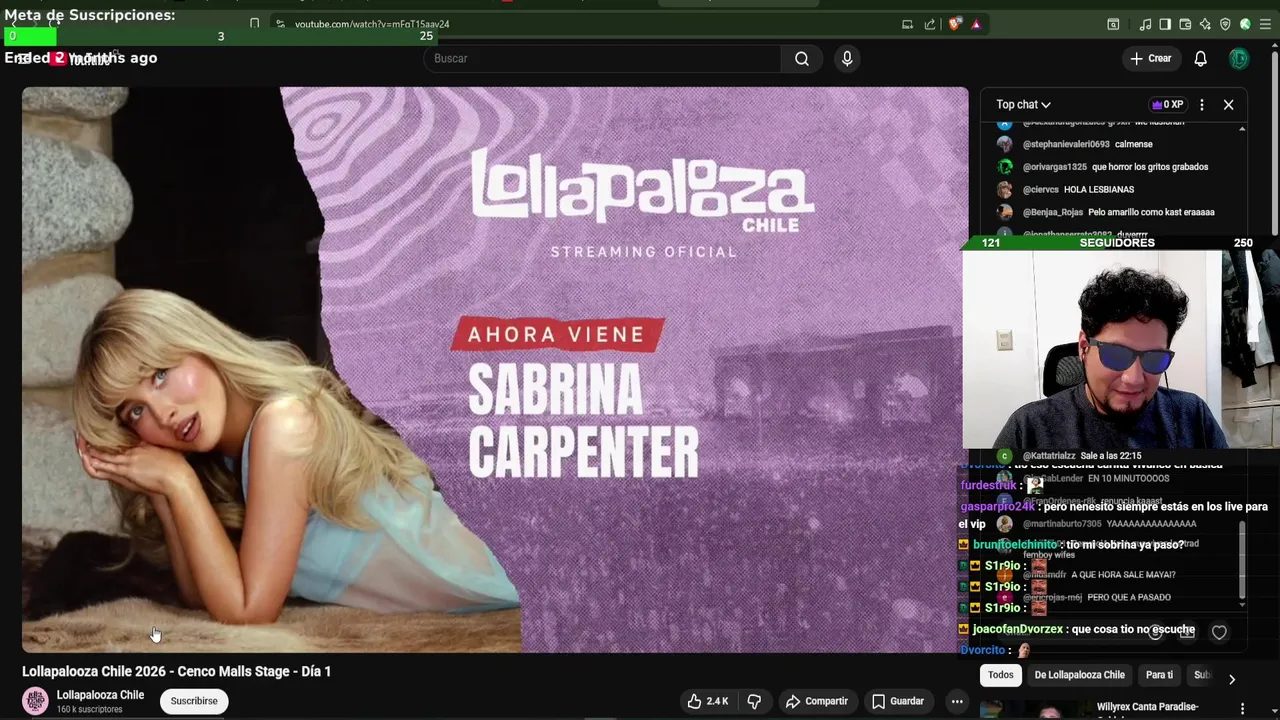This screenshot has height=720, width=1280.
Task: Open the Willyrex Canta Paradise suggested video
Action: pos(1147,707)
